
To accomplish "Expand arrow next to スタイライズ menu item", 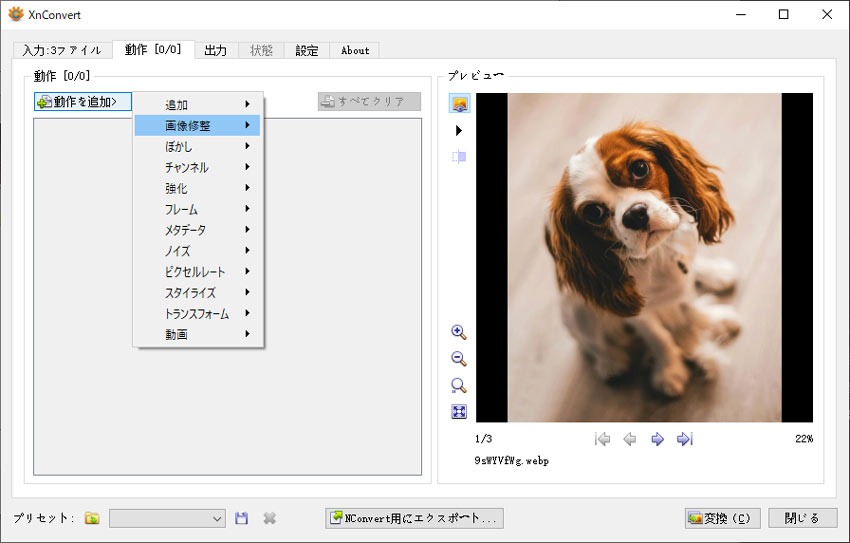I will click(x=247, y=292).
